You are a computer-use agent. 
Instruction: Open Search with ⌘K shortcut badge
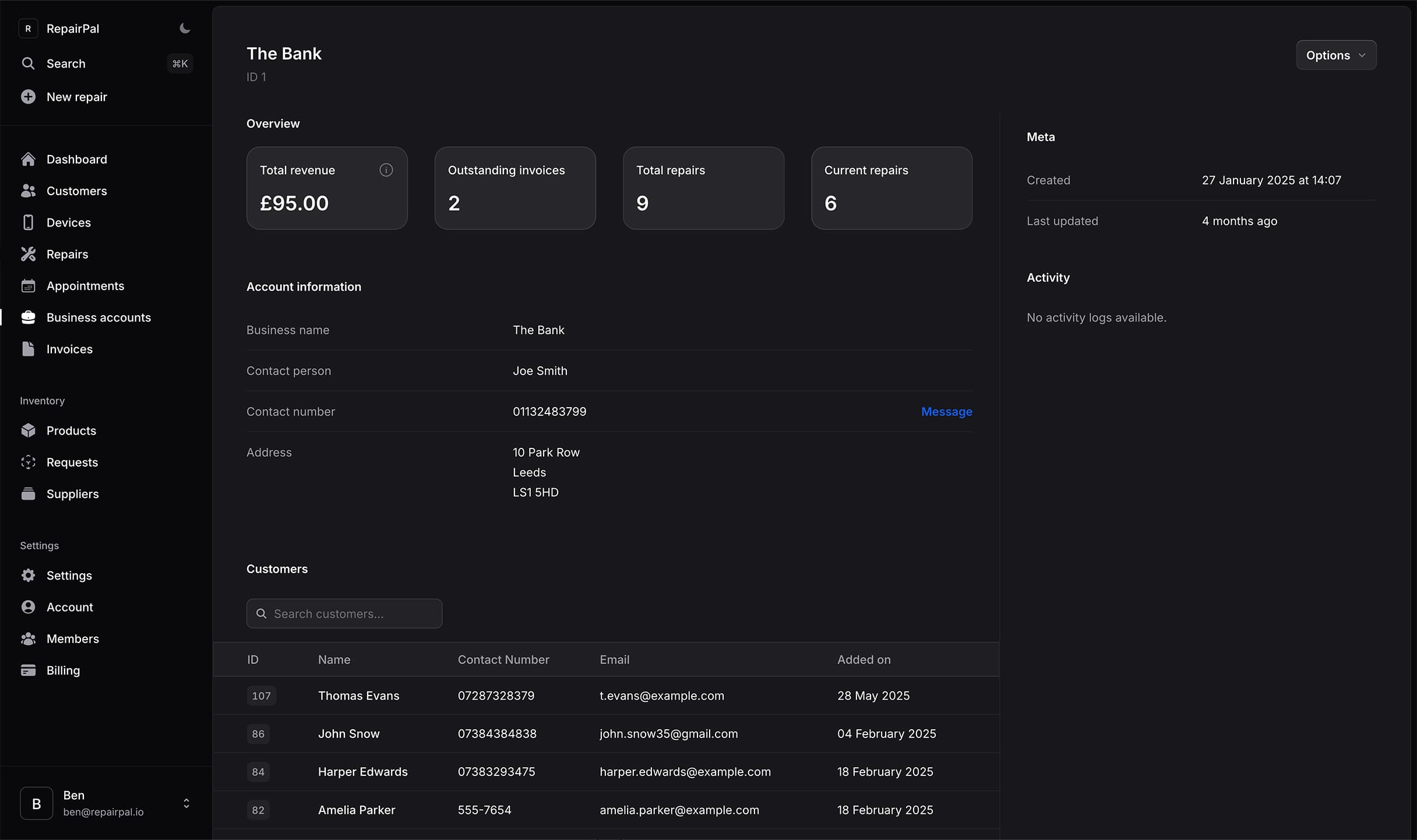tap(180, 63)
